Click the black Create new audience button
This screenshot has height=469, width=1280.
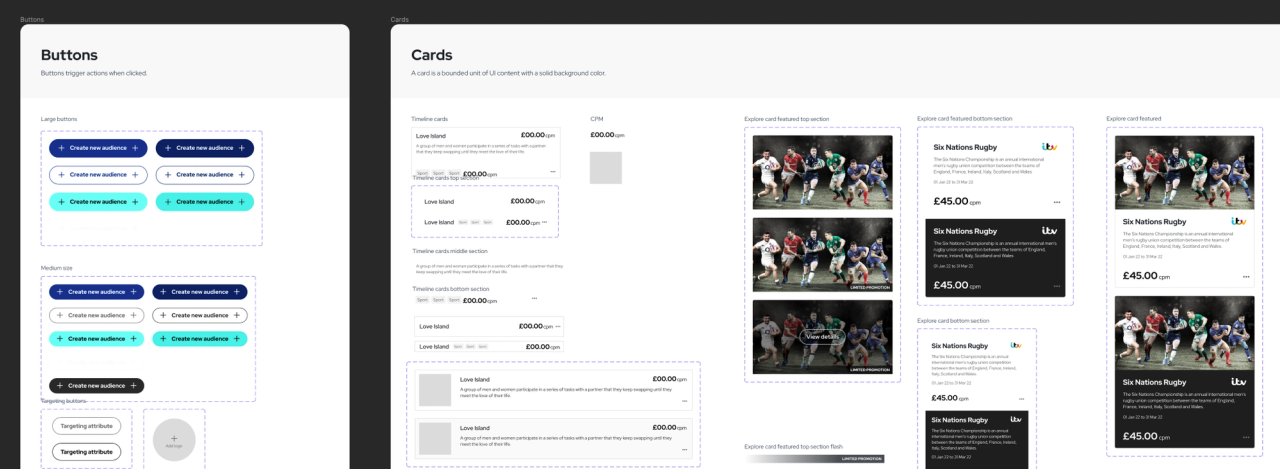(97, 385)
